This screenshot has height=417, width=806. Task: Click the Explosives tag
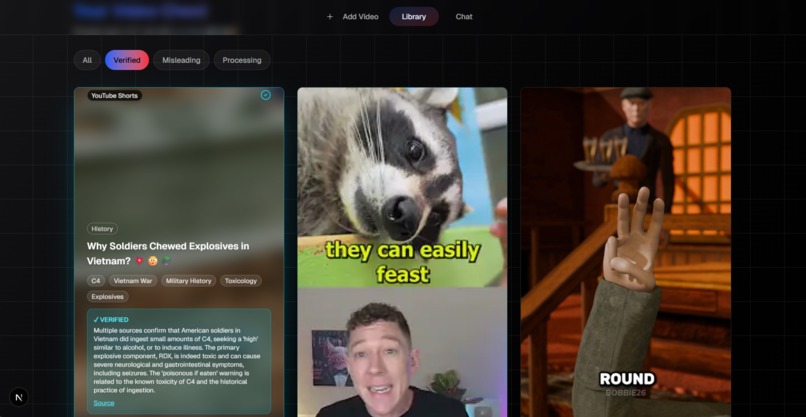[107, 297]
